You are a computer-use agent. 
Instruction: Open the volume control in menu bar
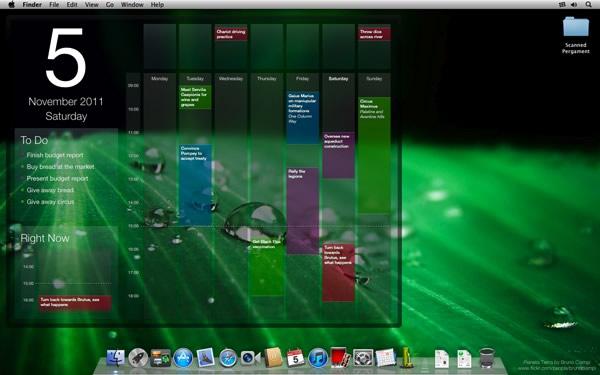tap(574, 5)
